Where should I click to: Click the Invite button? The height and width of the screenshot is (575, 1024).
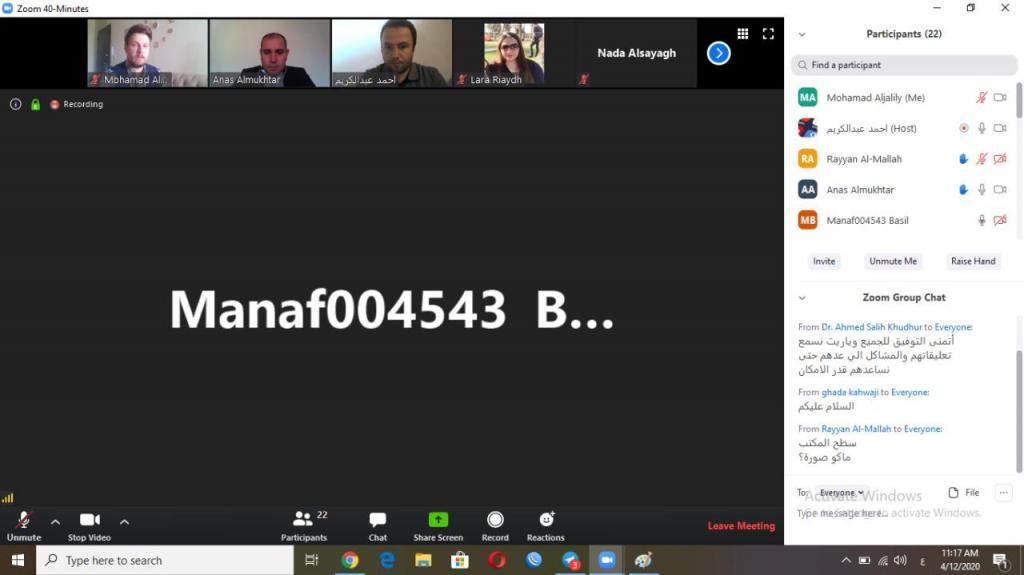(x=824, y=261)
